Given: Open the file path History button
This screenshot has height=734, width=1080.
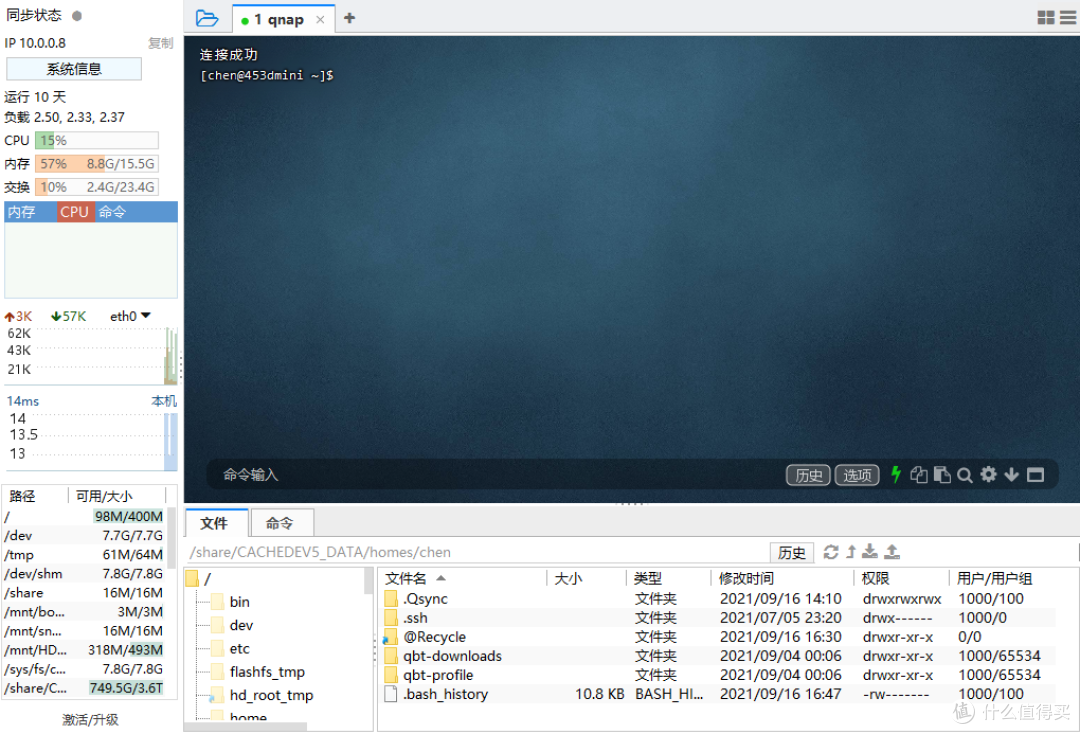Looking at the screenshot, I should pos(791,552).
